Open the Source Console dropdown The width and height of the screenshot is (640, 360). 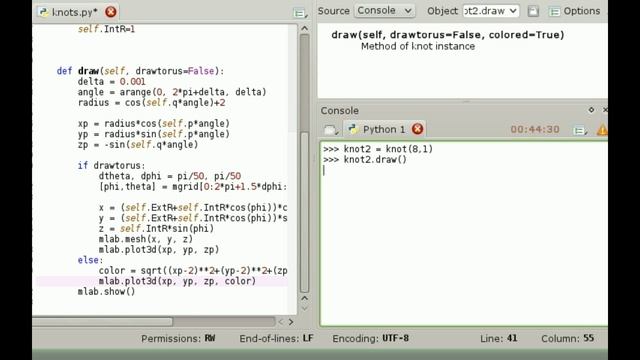[x=384, y=11]
